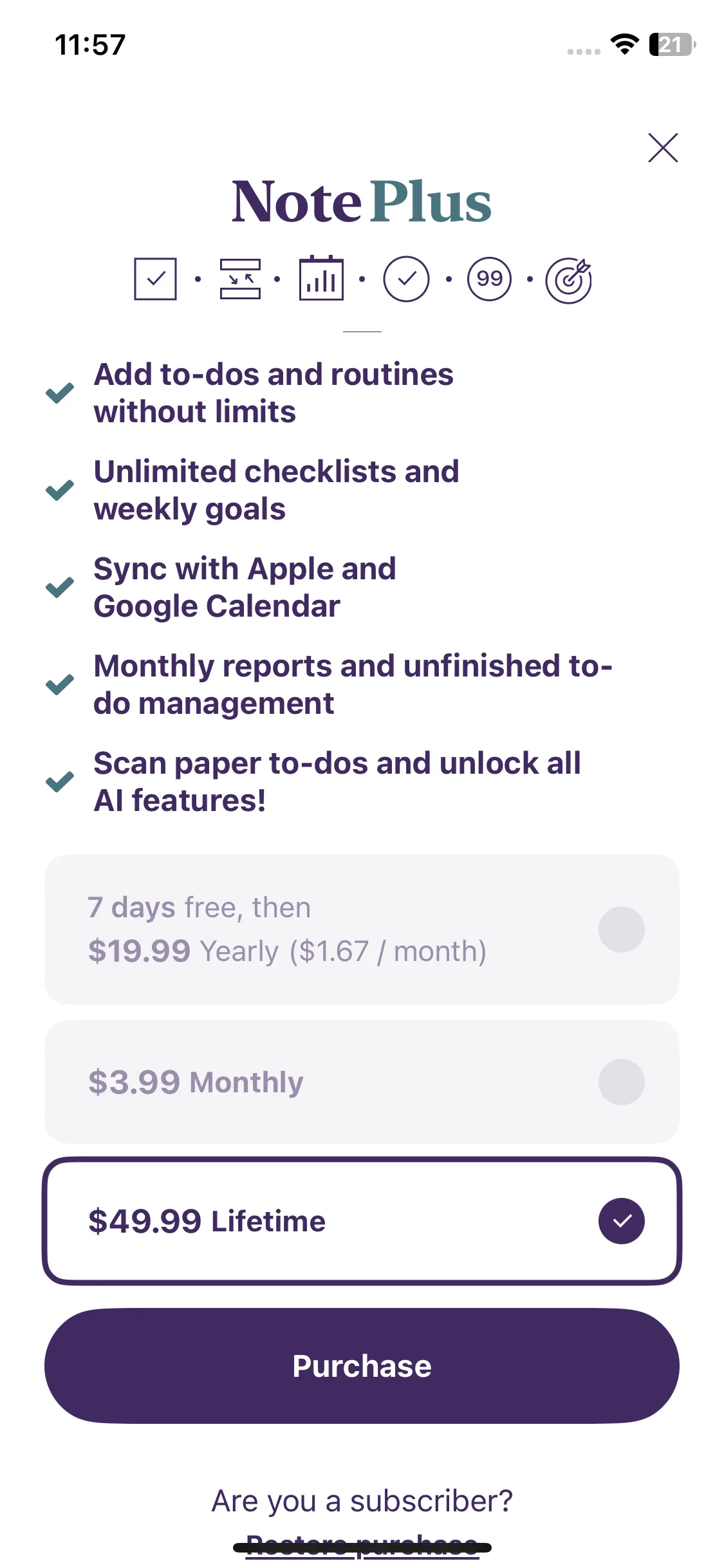Screen dimensions: 724x1568
Task: Tap the collapse rows routine icon
Action: click(240, 279)
